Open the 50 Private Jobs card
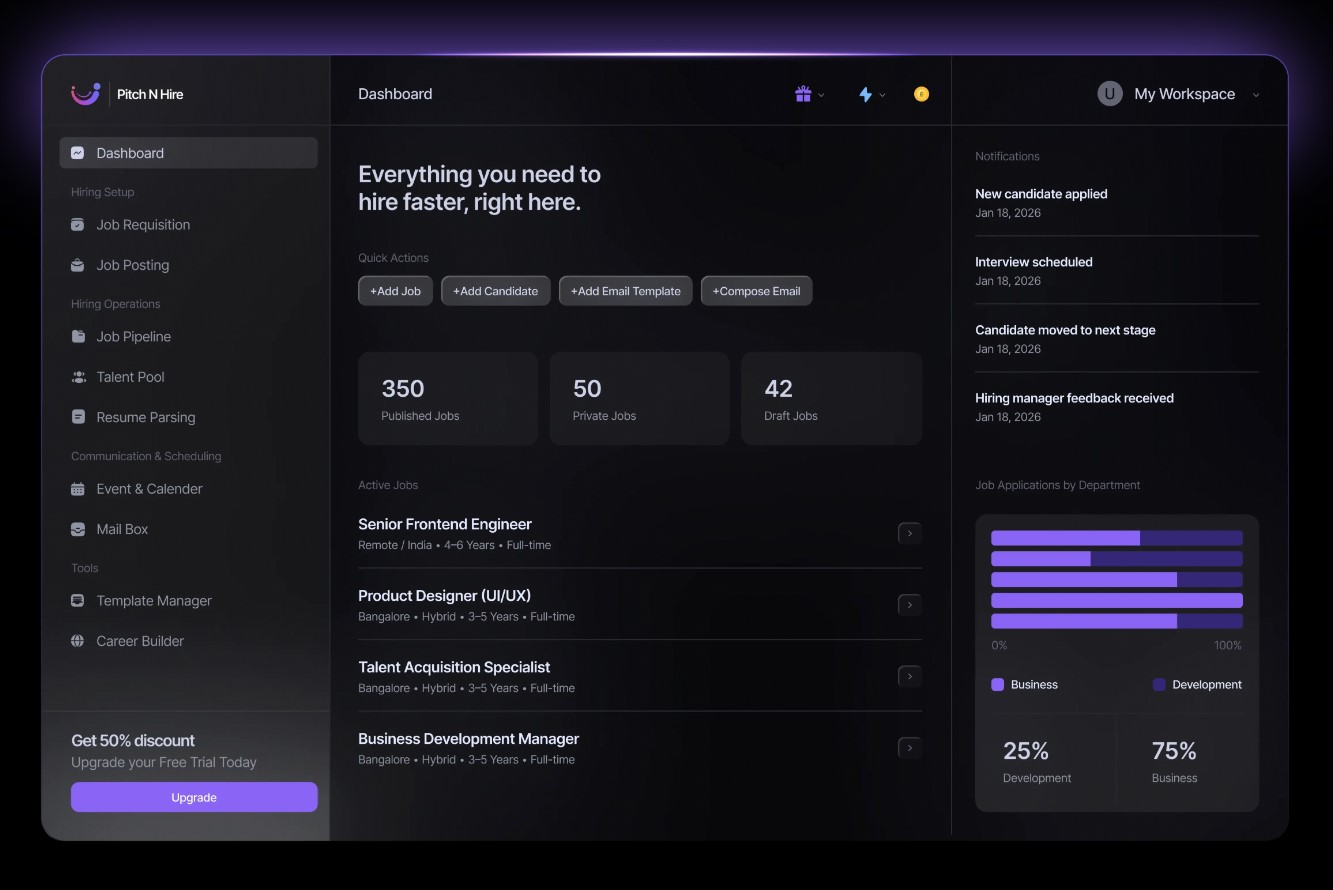1333x890 pixels. click(x=640, y=398)
